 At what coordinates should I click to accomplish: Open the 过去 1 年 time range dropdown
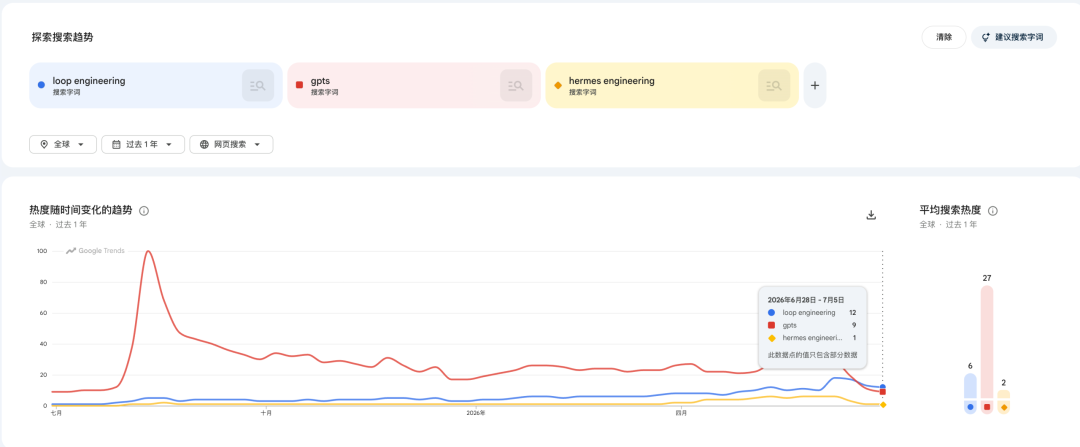(x=143, y=145)
